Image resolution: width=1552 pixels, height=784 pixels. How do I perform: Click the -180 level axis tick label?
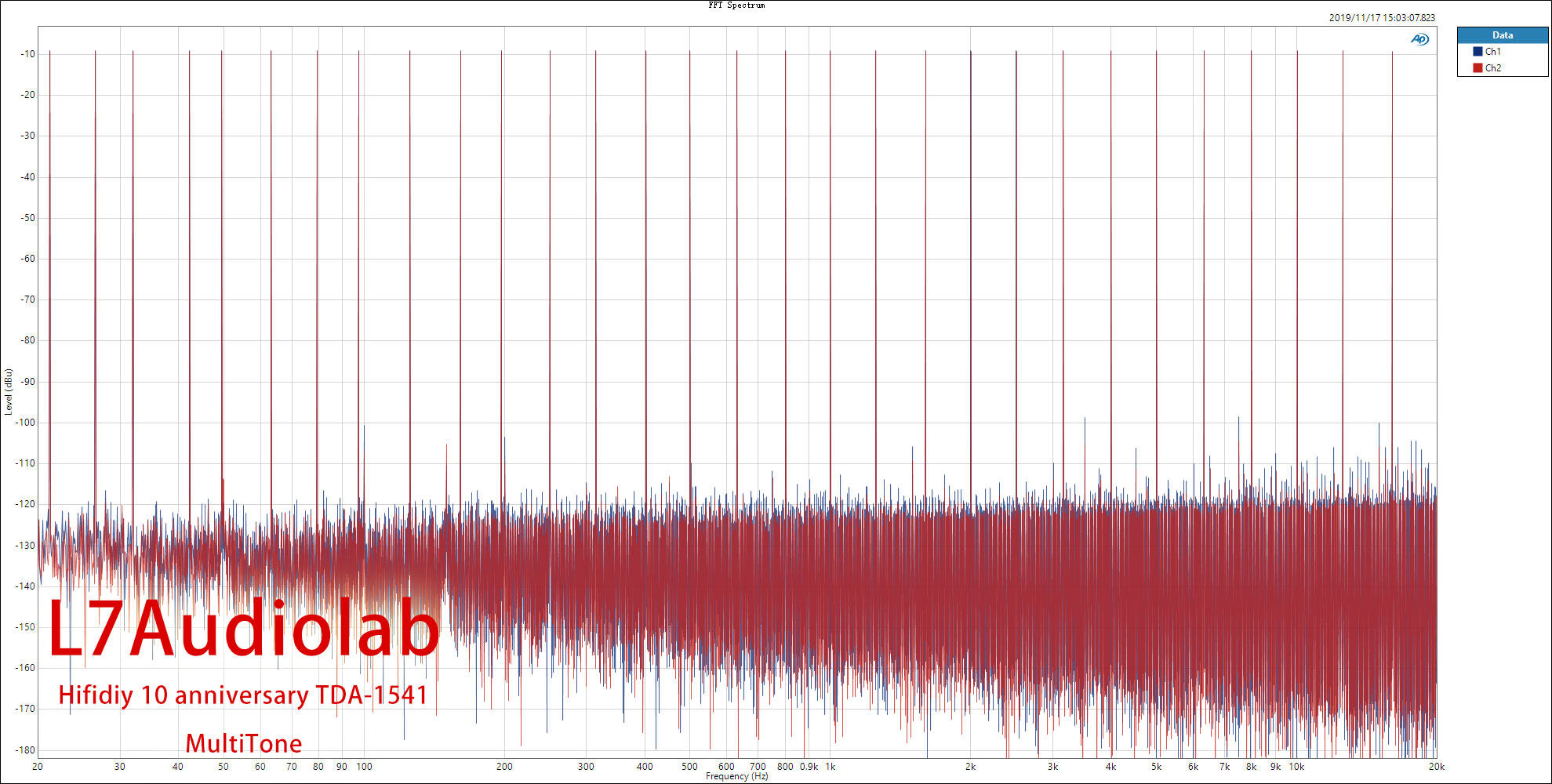pos(25,750)
